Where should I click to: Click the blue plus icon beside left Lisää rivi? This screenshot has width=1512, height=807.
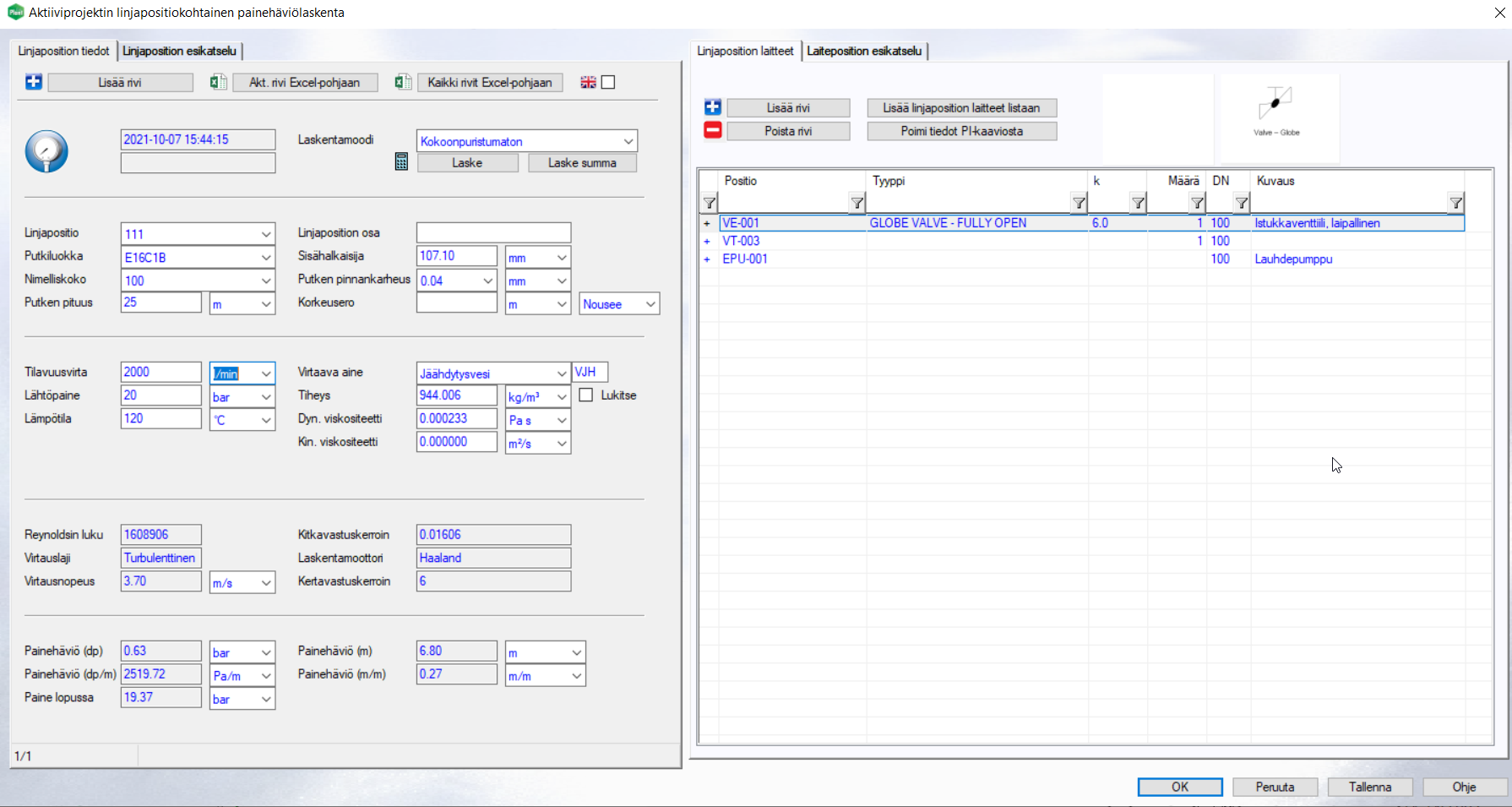tap(34, 82)
